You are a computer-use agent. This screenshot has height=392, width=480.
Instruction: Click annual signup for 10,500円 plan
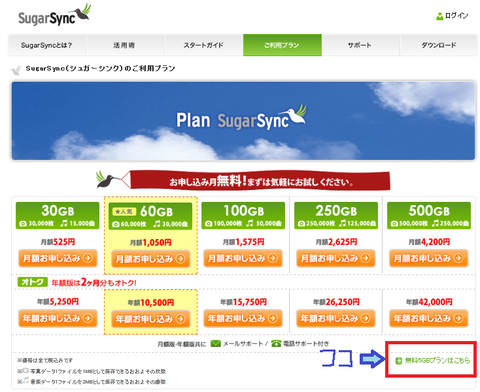tap(150, 319)
